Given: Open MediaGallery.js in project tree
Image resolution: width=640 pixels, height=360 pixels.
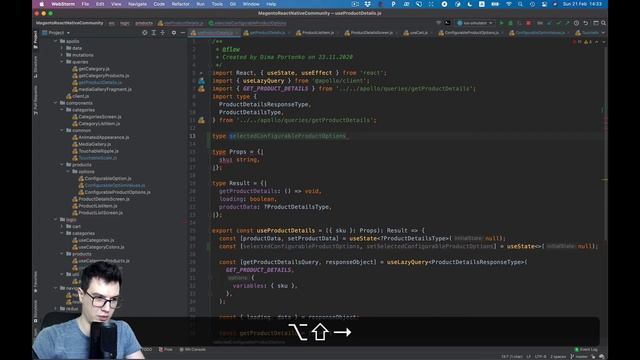Looking at the screenshot, I should [91, 144].
